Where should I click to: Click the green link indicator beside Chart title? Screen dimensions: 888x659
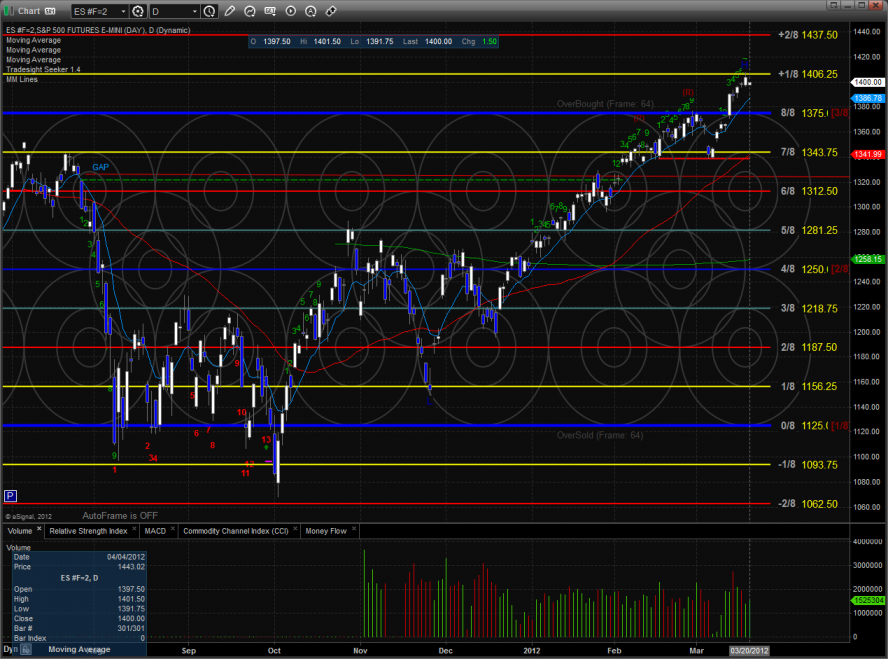pos(8,11)
